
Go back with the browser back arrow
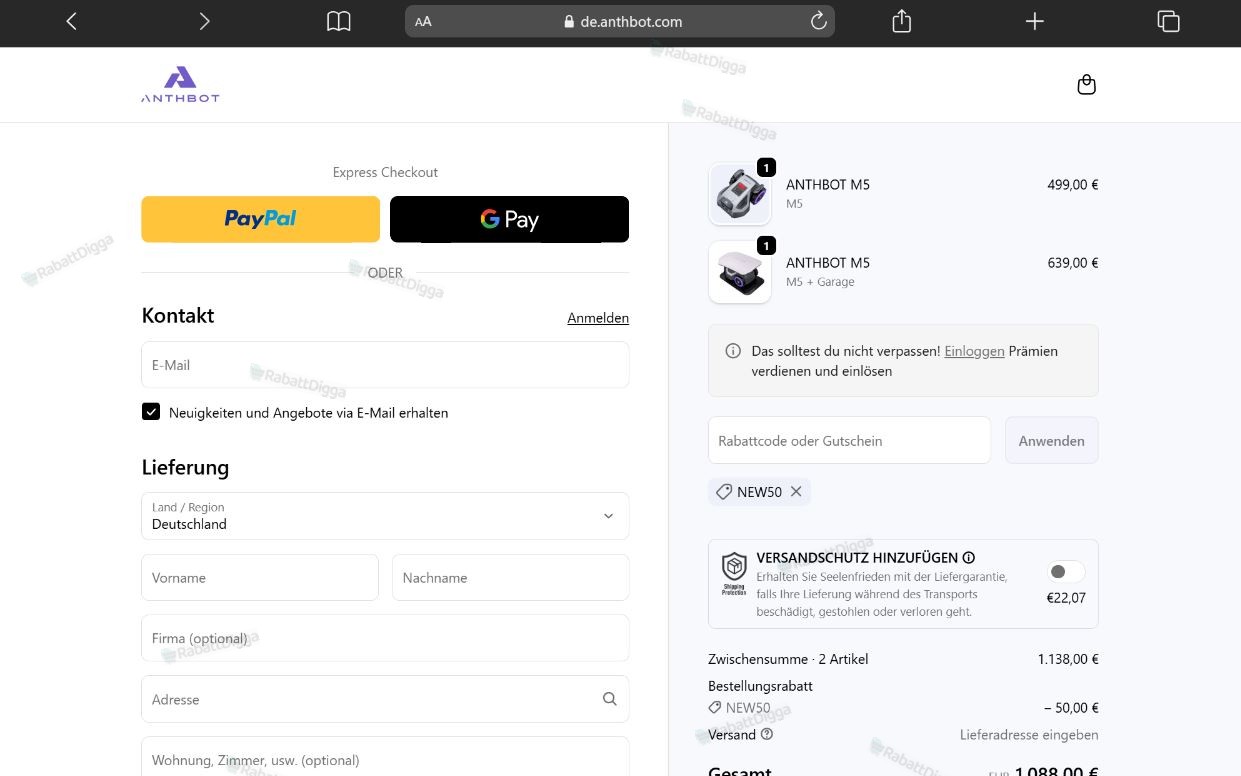pyautogui.click(x=71, y=21)
